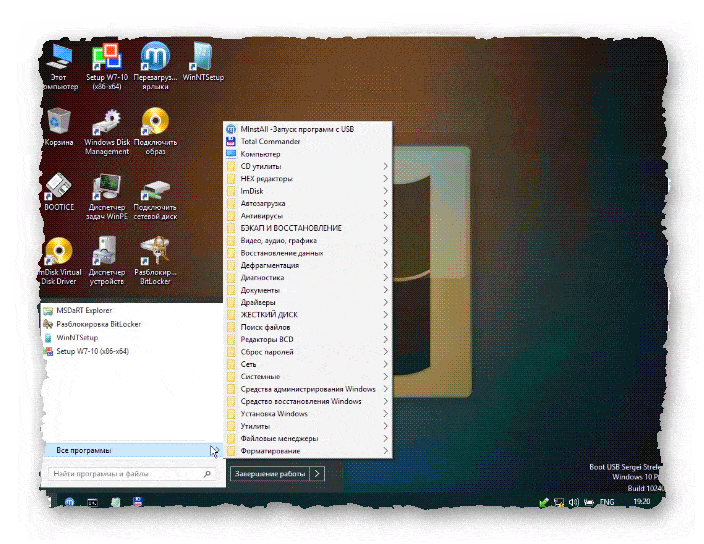Screen dimensions: 704x544
Task: Open the Системные folder
Action: [x=308, y=377]
